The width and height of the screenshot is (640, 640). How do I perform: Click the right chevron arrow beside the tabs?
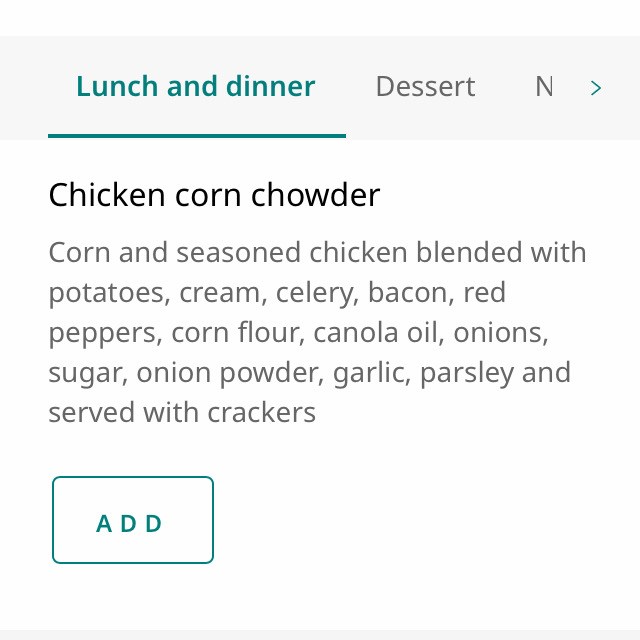(596, 88)
